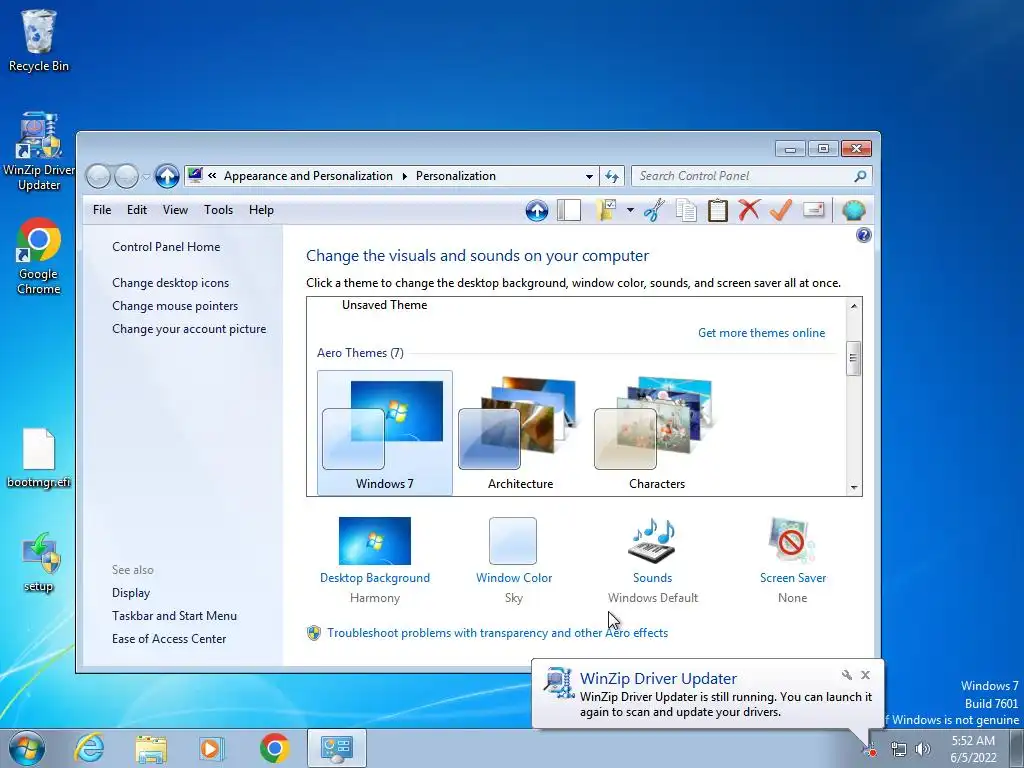Open the Help menu
Screen dimensions: 1024x768
click(x=261, y=210)
